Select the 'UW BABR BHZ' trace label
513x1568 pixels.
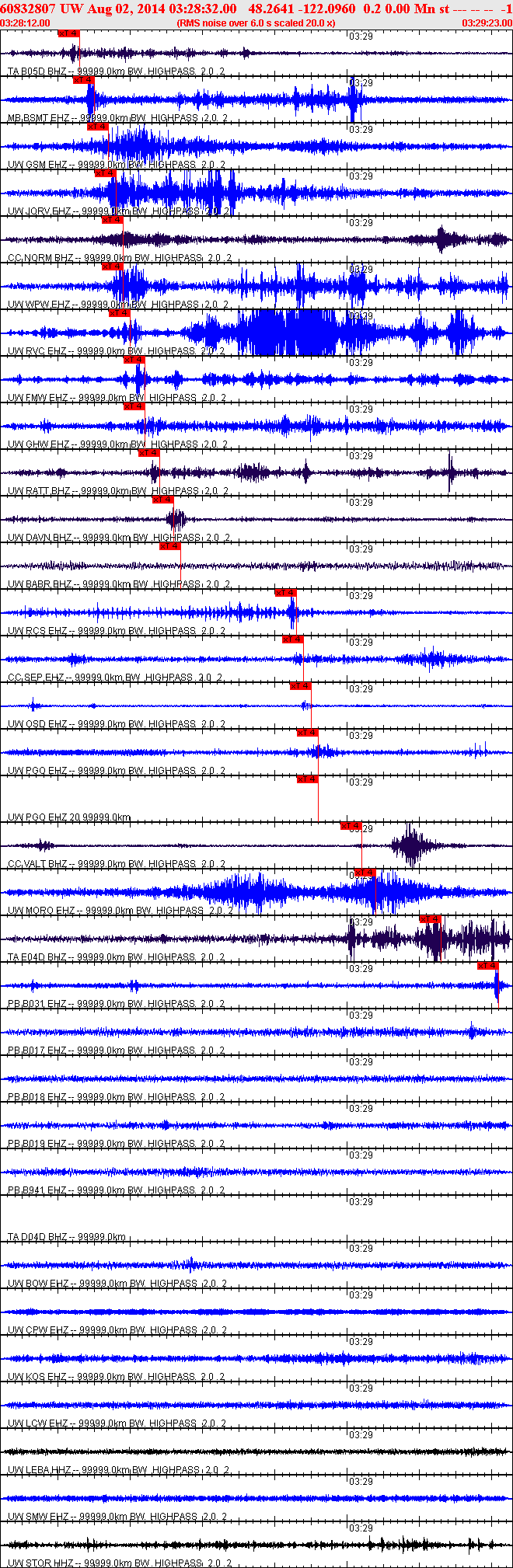[40, 584]
